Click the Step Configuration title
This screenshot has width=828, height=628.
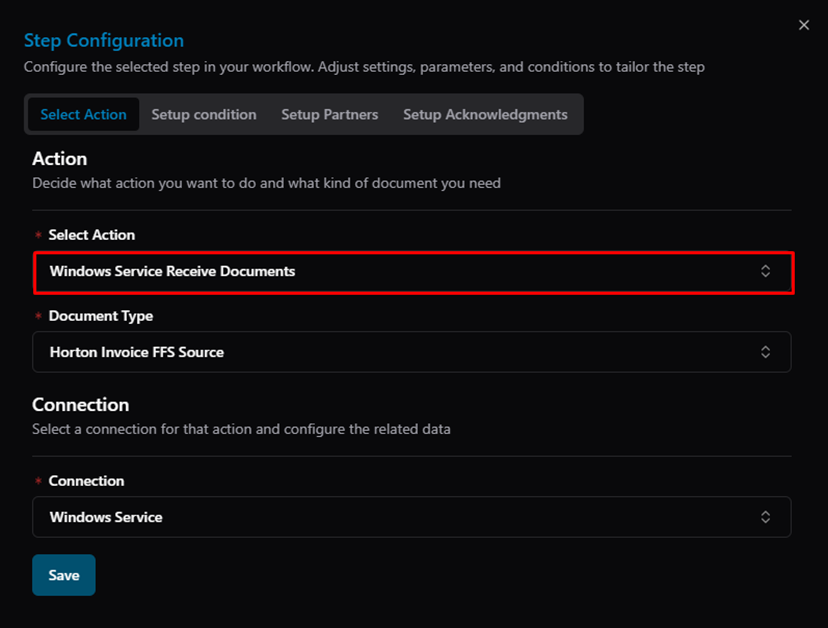pos(104,41)
